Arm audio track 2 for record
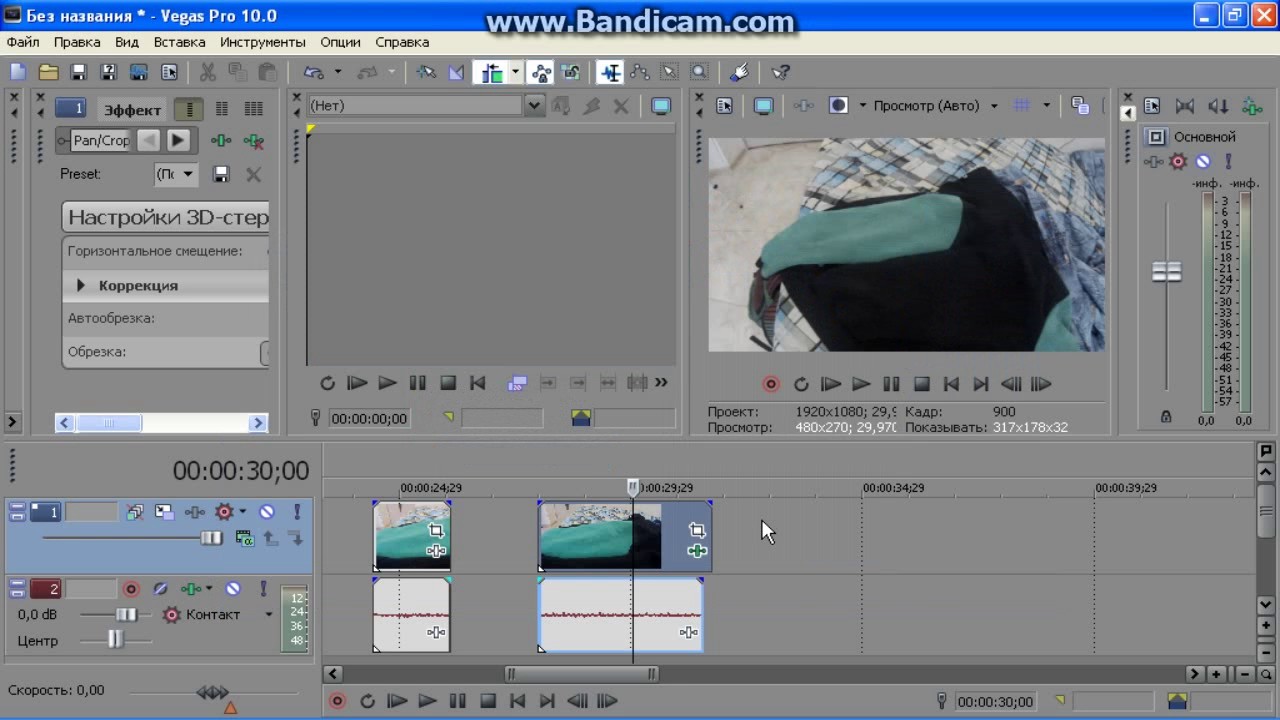Image resolution: width=1280 pixels, height=720 pixels. click(131, 589)
